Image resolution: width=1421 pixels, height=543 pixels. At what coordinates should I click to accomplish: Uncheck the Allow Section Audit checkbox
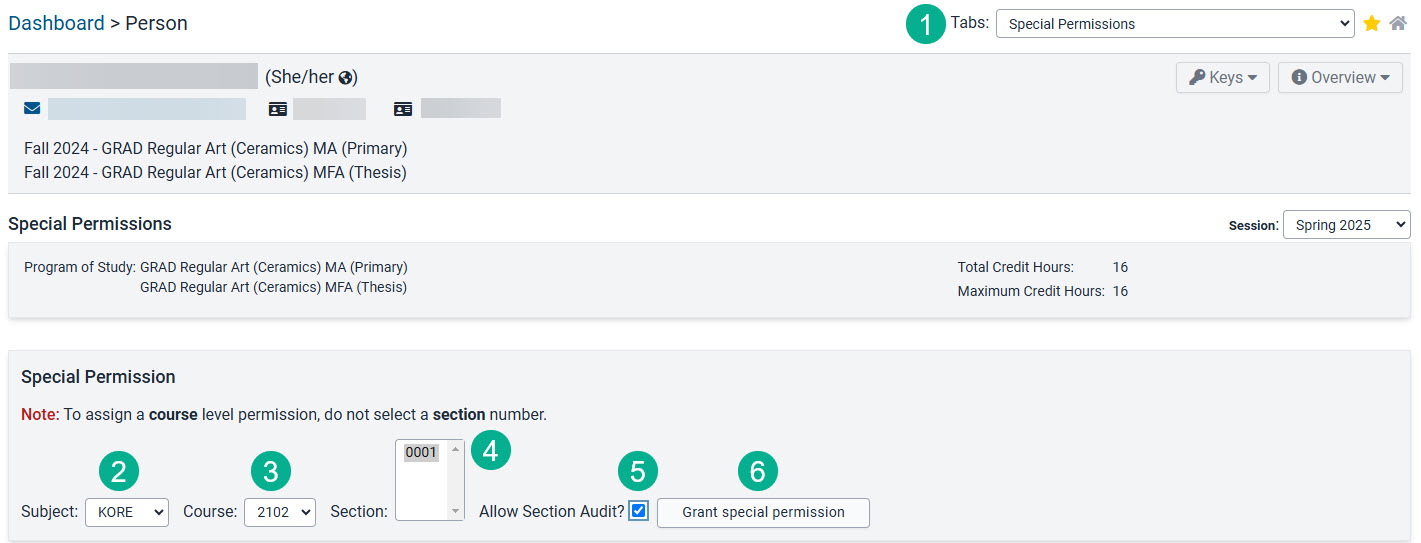point(639,511)
